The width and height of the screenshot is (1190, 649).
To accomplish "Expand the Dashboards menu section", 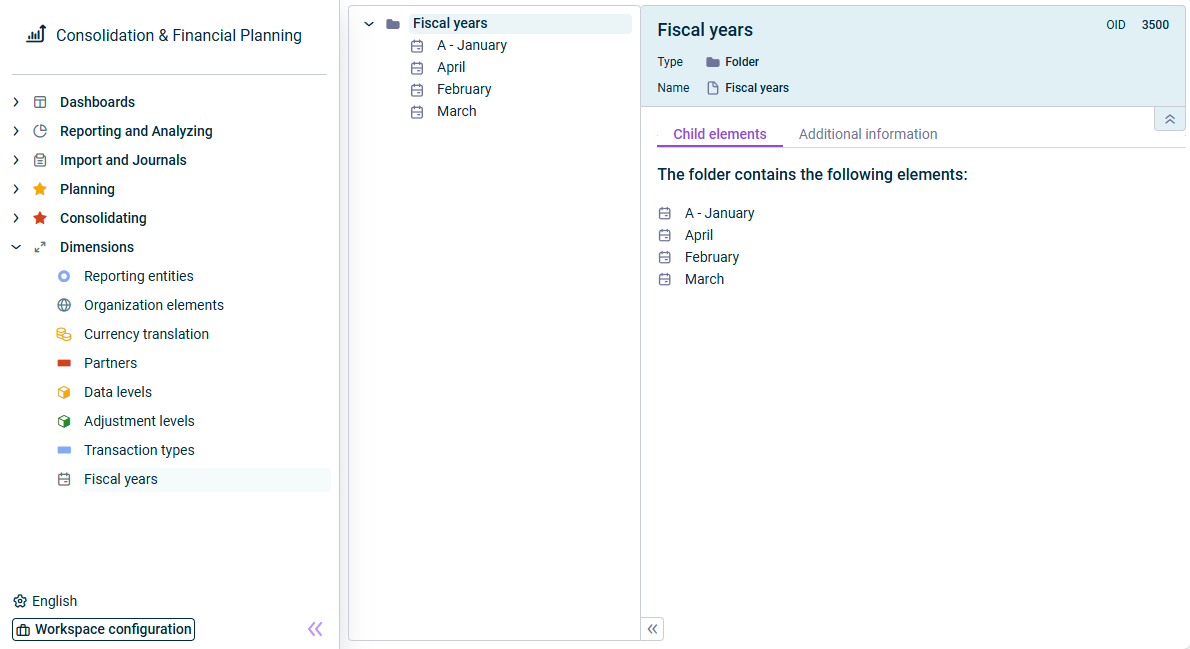I will (16, 102).
